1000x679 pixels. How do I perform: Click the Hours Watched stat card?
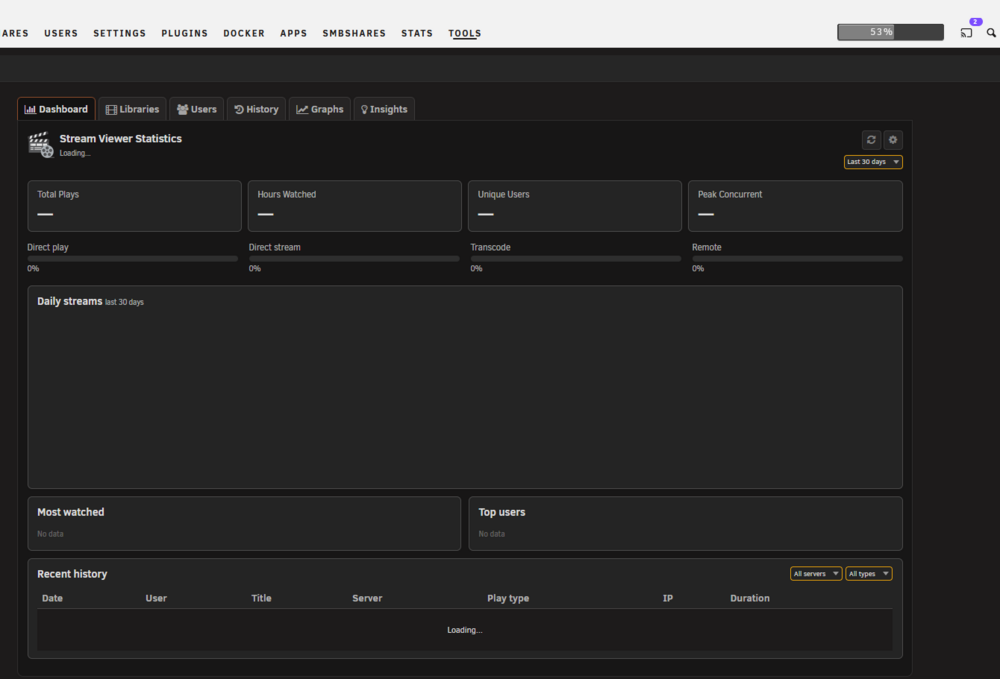355,206
